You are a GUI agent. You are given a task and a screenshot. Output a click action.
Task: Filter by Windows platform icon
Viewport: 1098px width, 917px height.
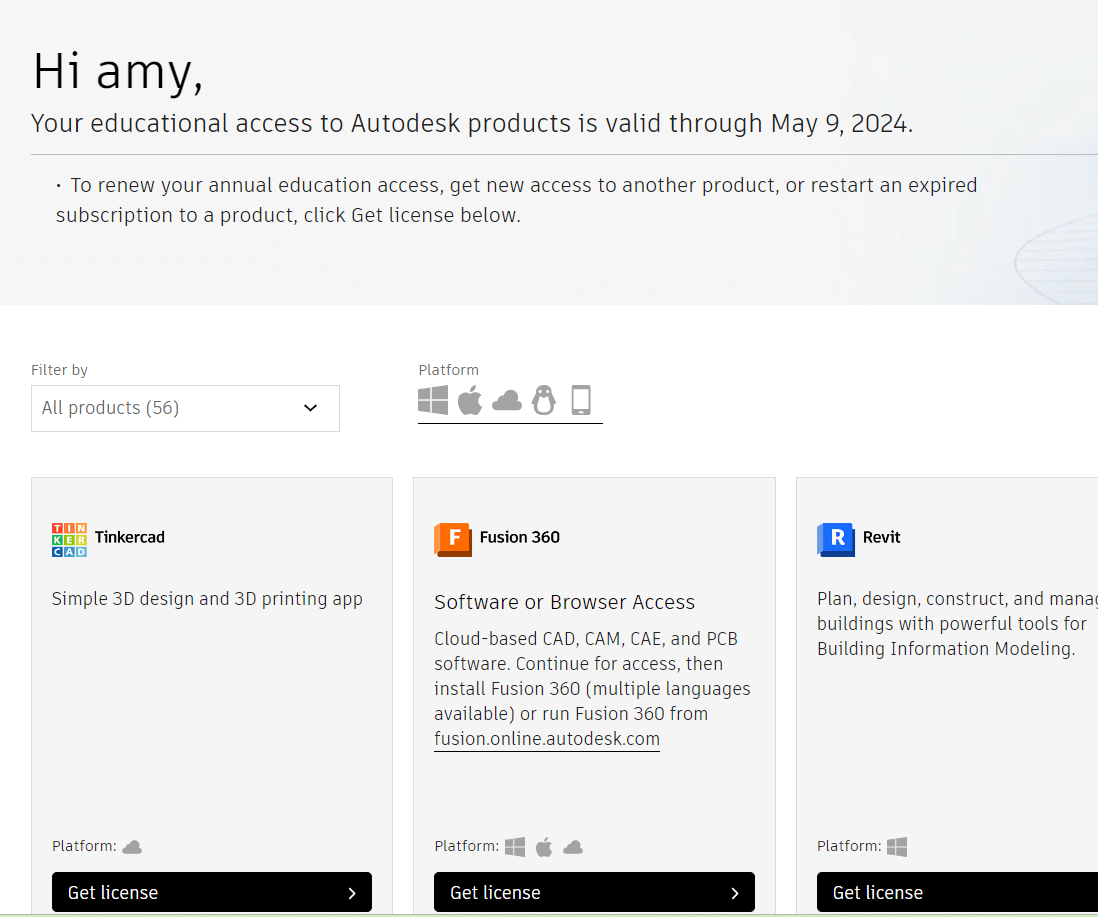point(433,400)
